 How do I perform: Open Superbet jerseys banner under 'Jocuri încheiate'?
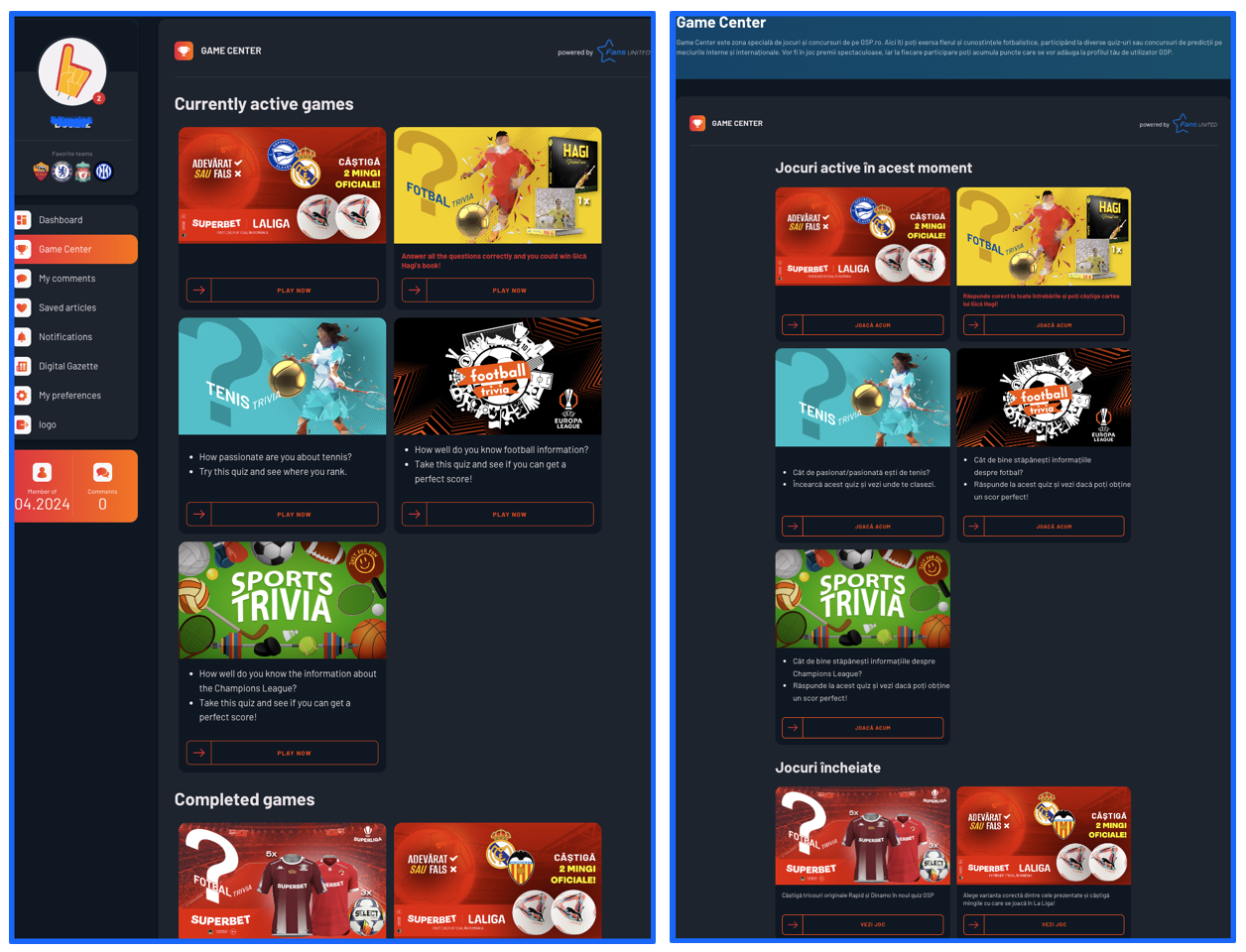(863, 835)
